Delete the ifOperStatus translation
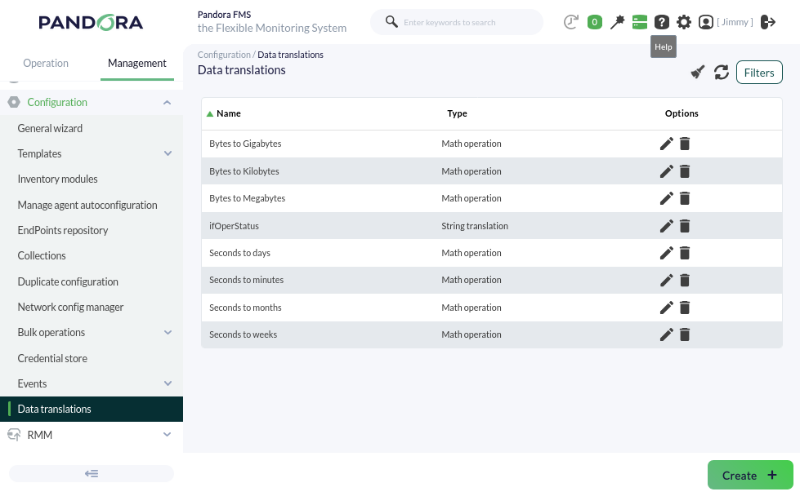Screen dimensions: 800x496 (x=685, y=226)
